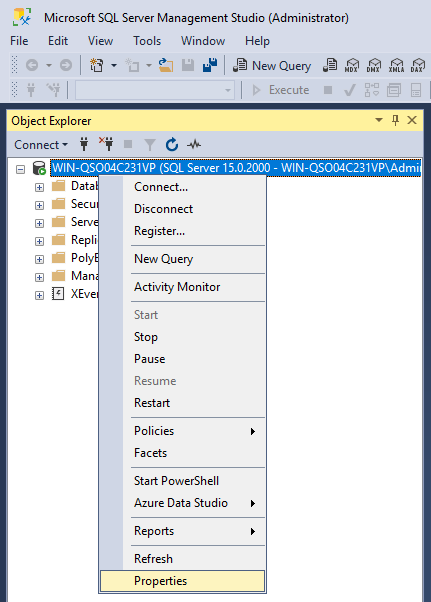
Task: Click Object Explorer connect plug icon
Action: pos(84,145)
